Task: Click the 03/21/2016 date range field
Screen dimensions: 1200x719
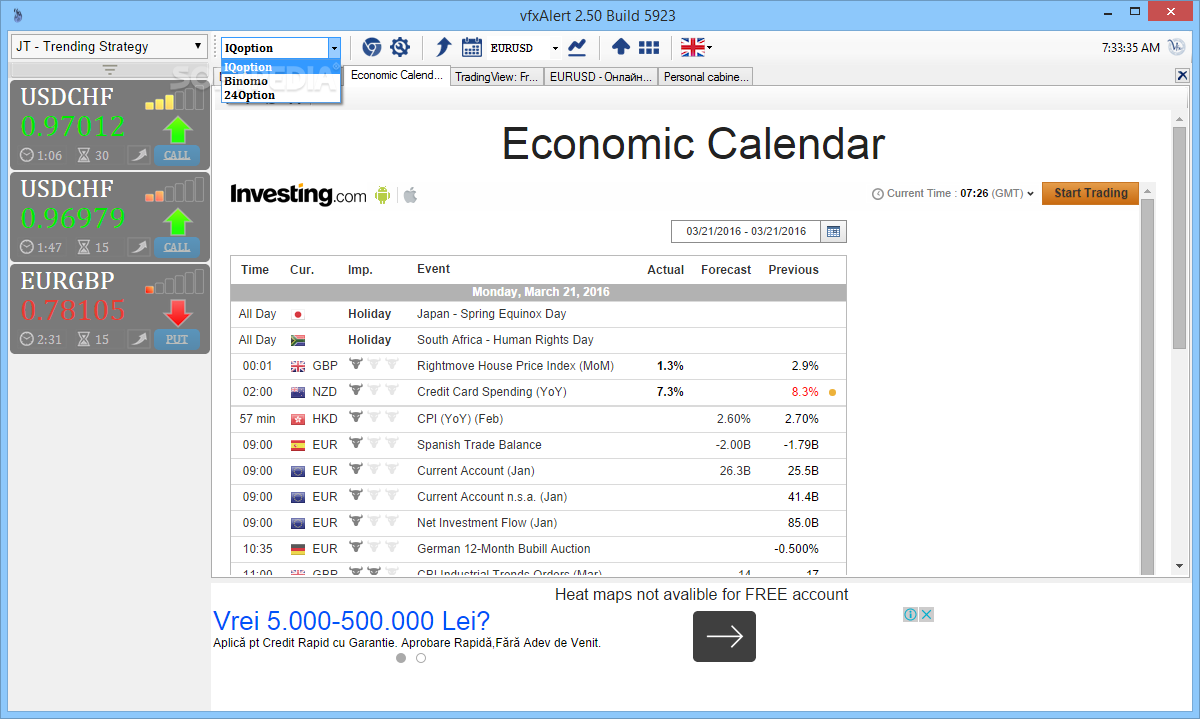Action: pyautogui.click(x=746, y=231)
